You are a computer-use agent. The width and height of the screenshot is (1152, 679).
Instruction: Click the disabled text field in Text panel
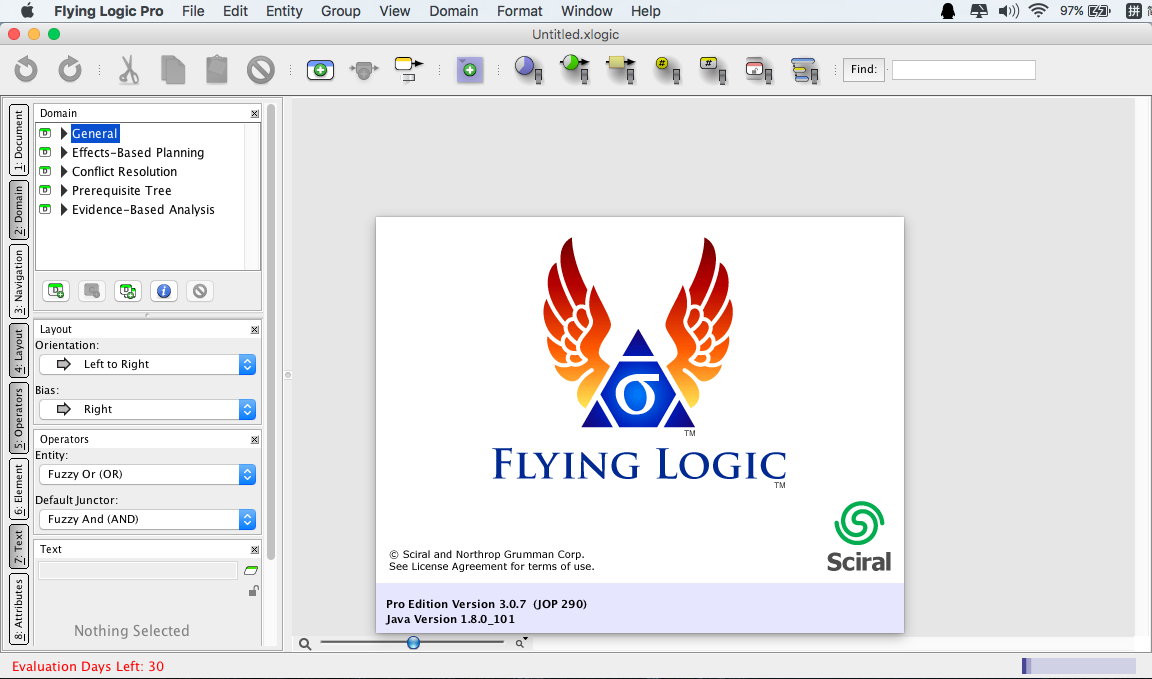[x=138, y=570]
